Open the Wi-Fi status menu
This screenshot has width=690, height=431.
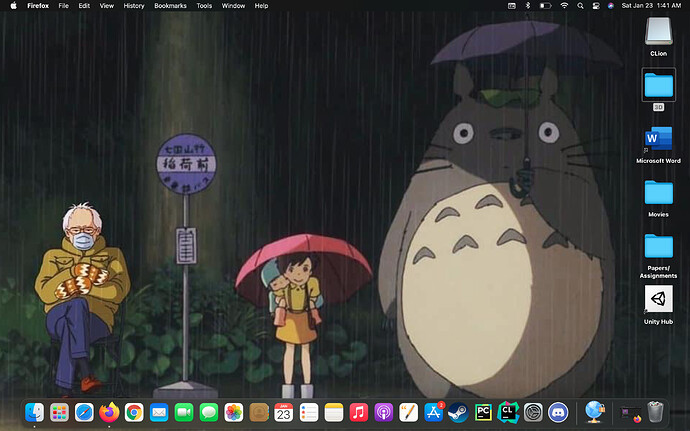tap(564, 6)
